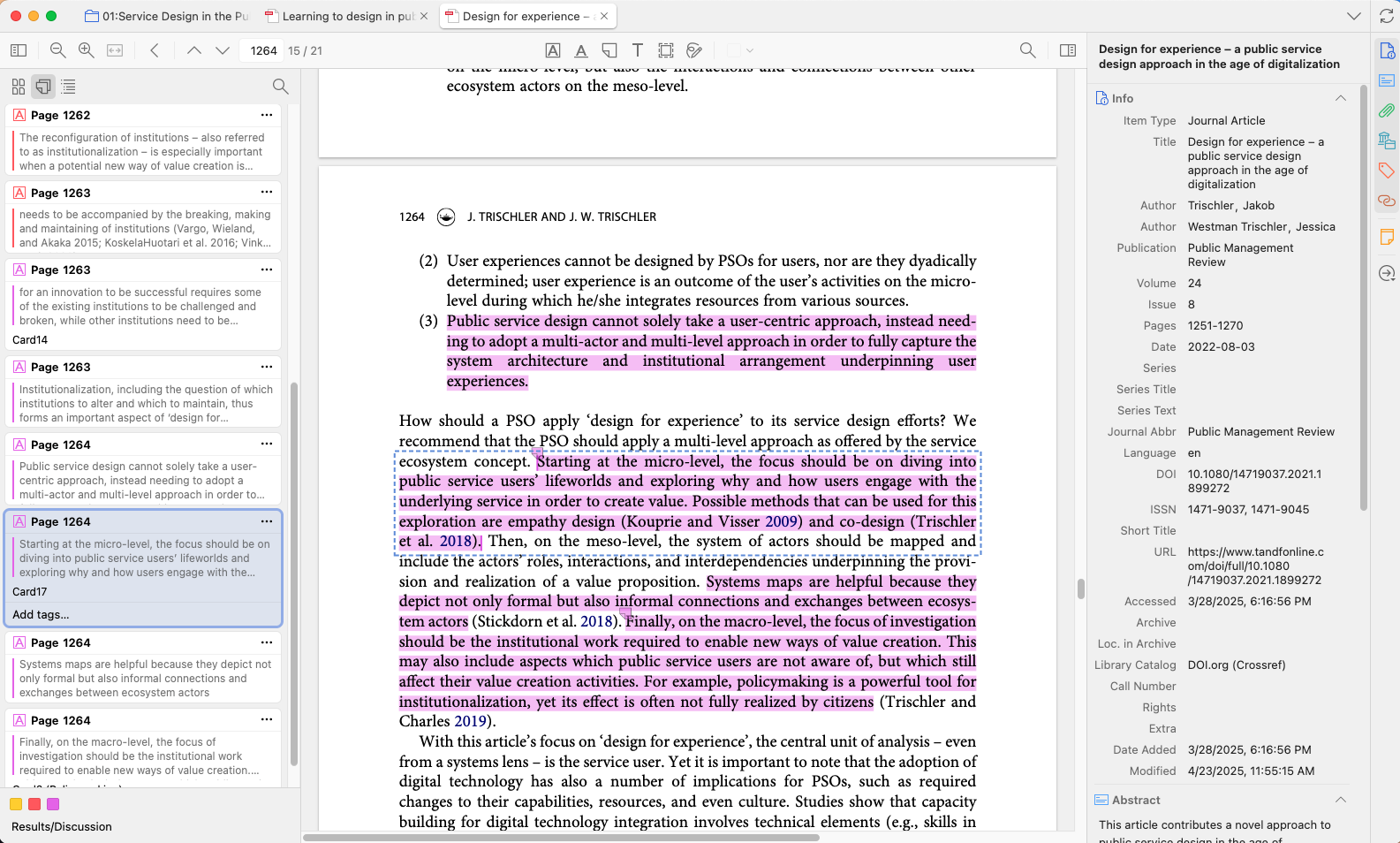The width and height of the screenshot is (1400, 843).
Task: Go to previous page arrow
Action: [x=194, y=50]
